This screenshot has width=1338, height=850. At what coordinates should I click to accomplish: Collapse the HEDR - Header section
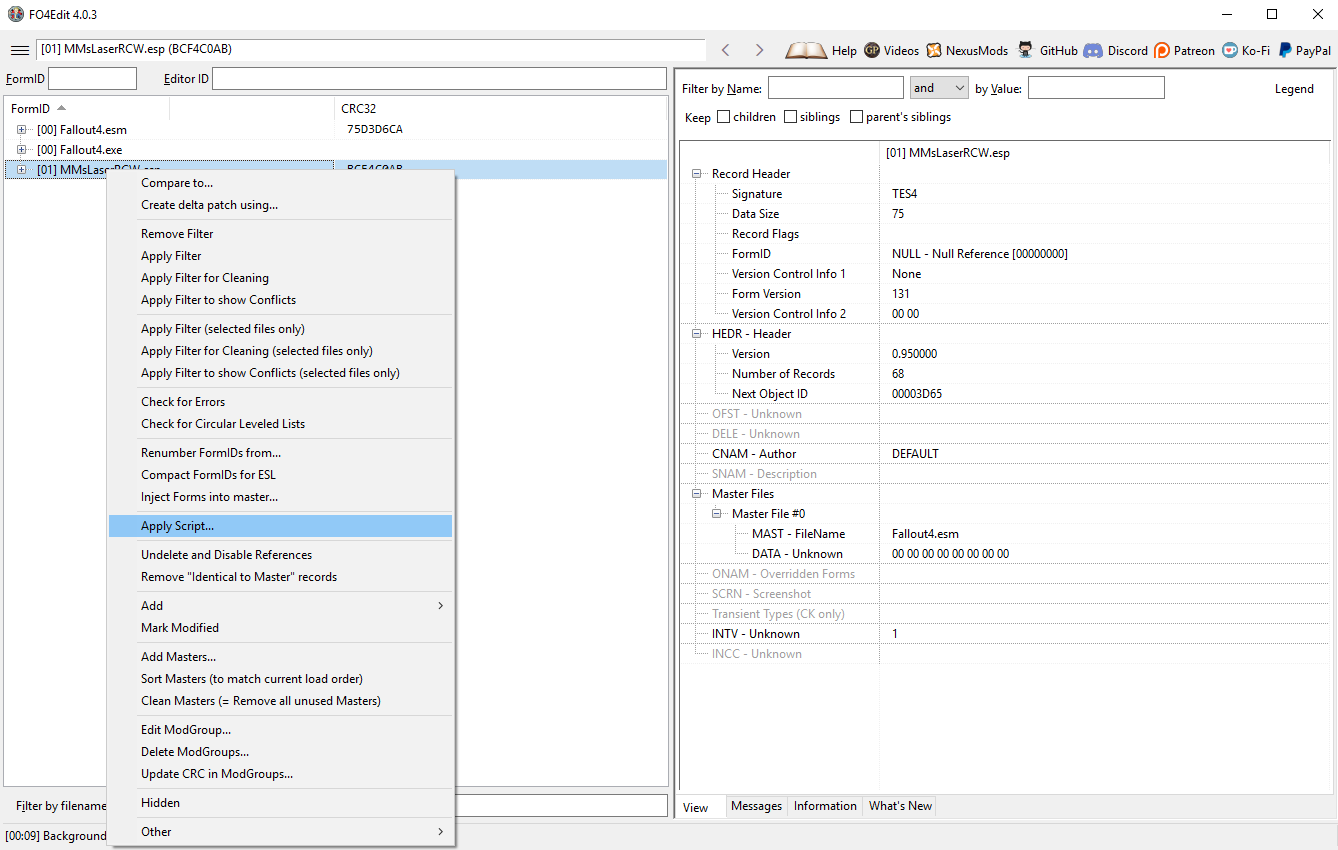696,334
